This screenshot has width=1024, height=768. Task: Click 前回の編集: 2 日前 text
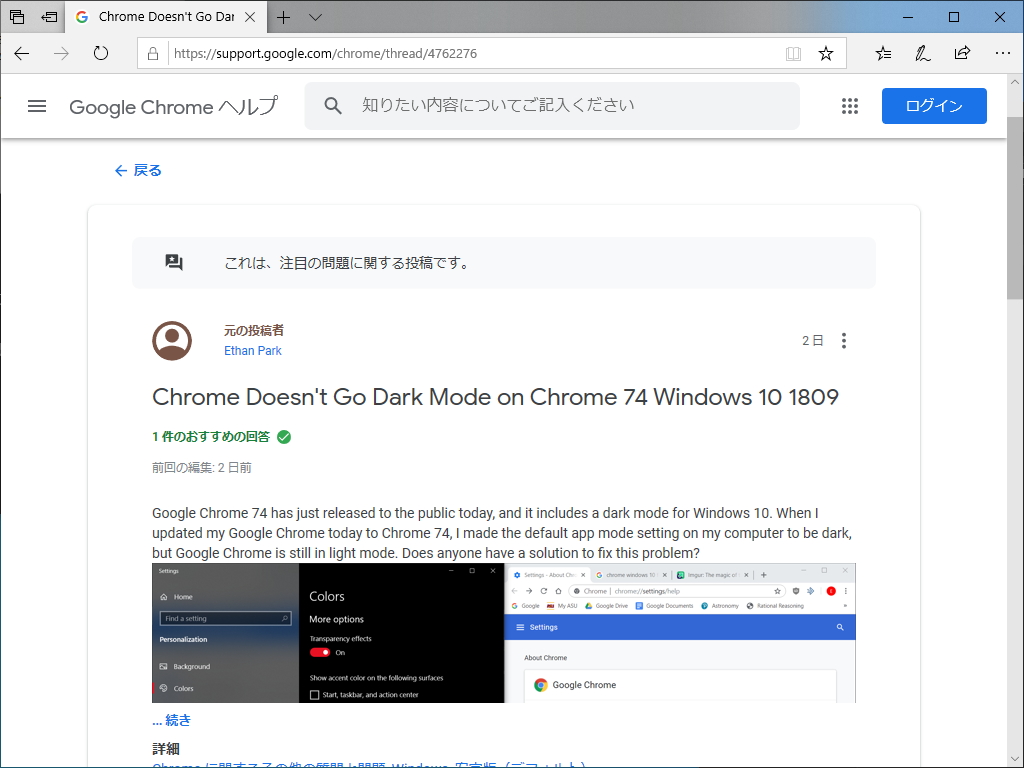202,468
